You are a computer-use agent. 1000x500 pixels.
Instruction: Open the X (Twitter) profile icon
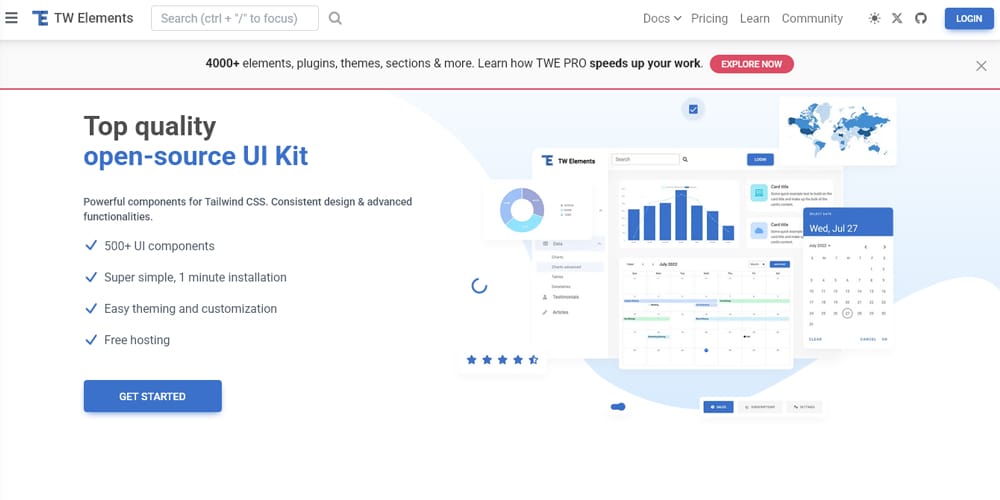[x=897, y=18]
